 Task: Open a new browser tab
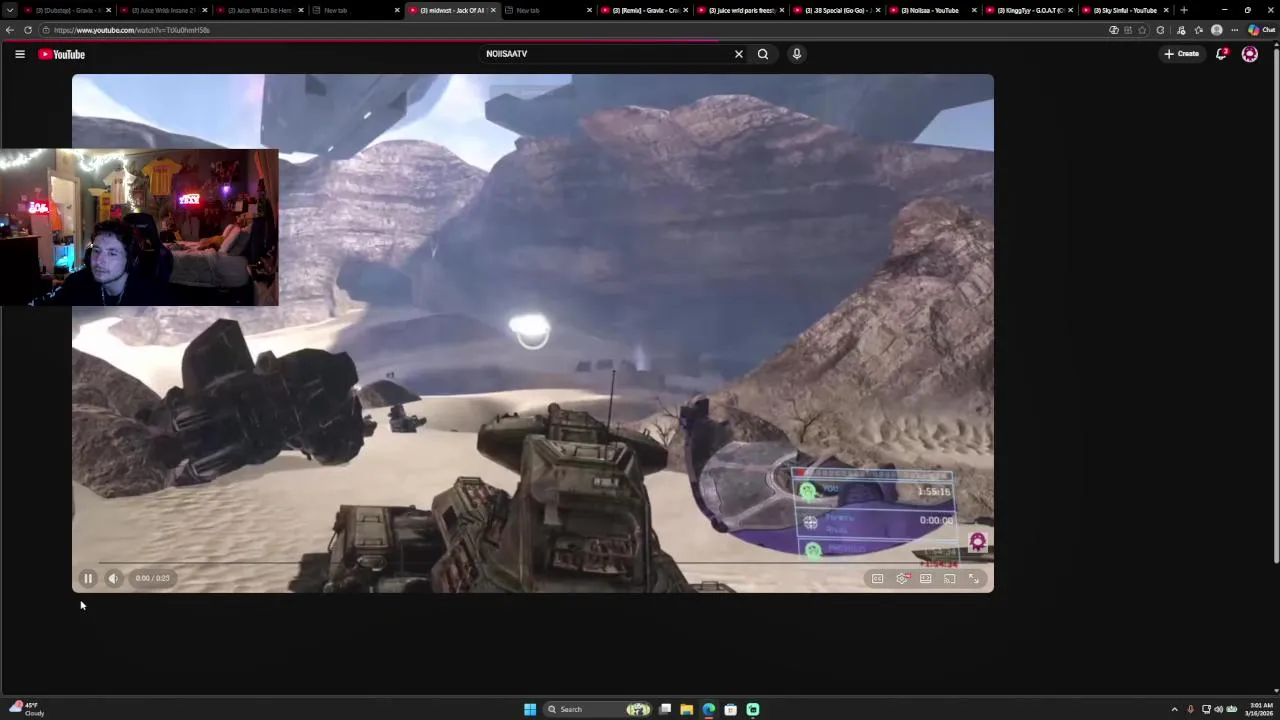tap(1184, 10)
